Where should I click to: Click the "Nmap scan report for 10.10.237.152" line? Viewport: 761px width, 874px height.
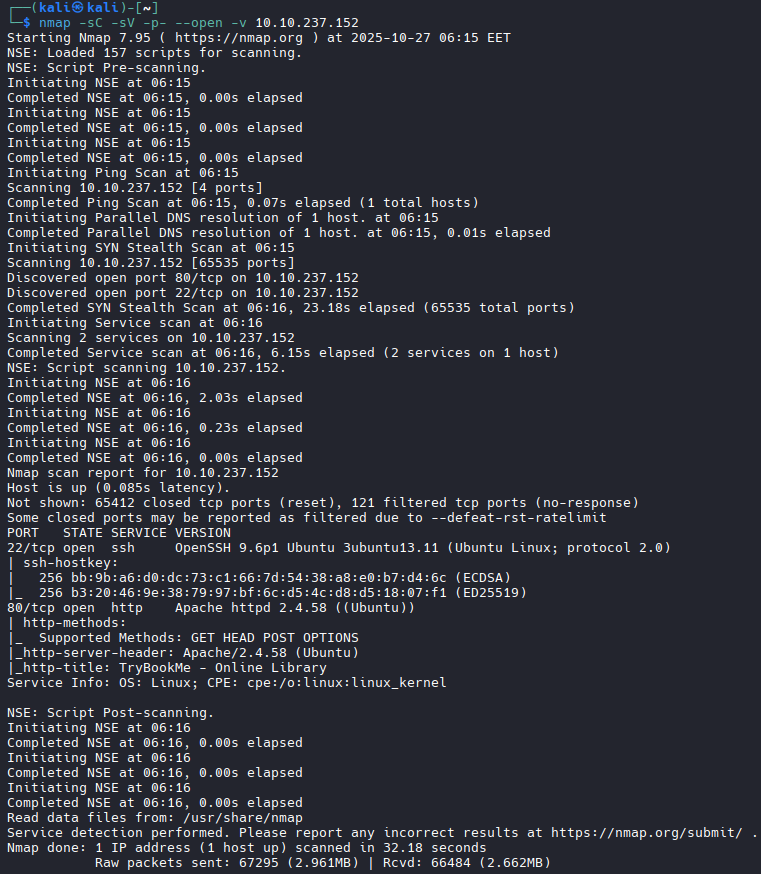(x=143, y=473)
